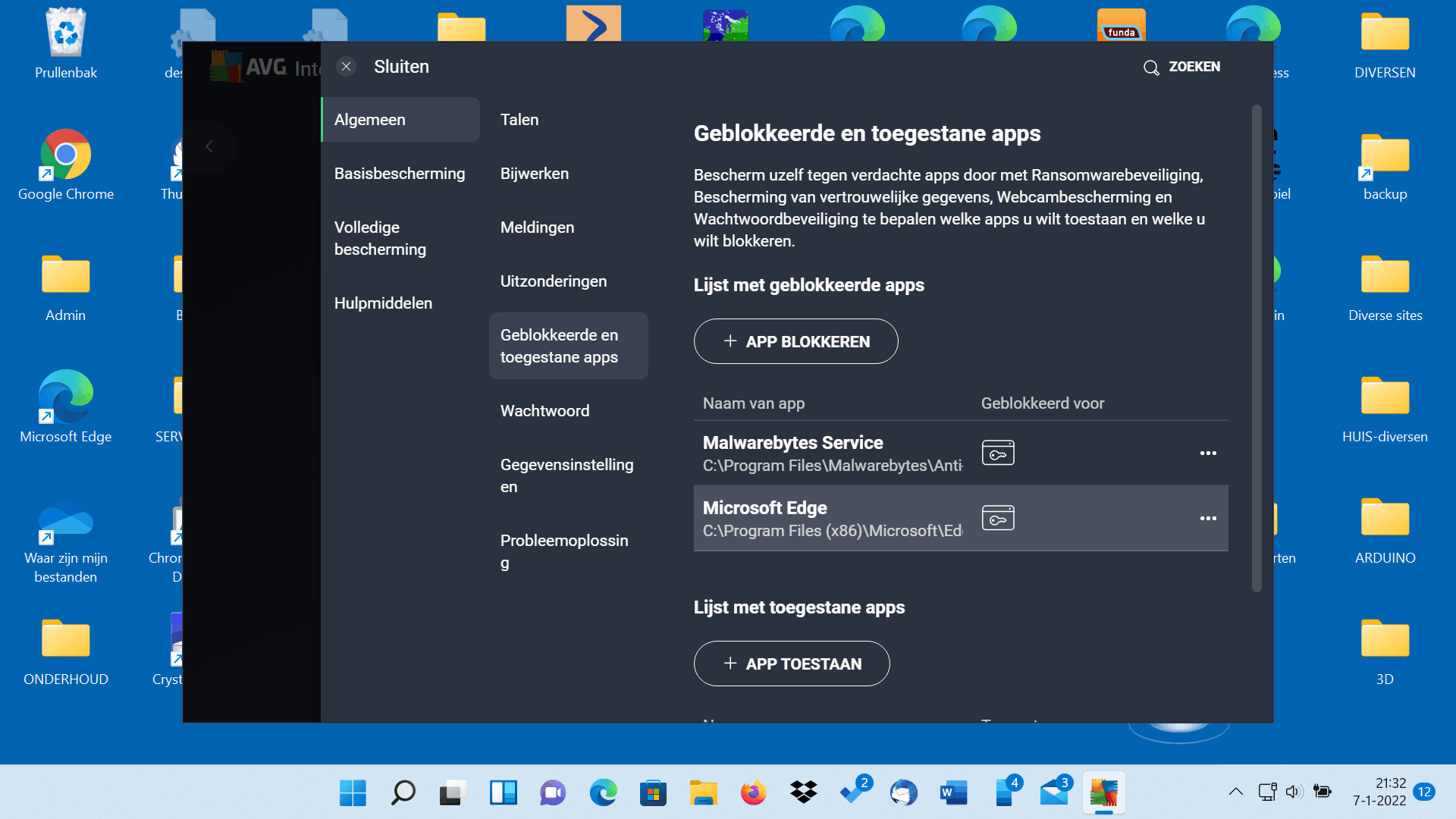Select the Talen menu item
This screenshot has width=1456, height=819.
(519, 120)
